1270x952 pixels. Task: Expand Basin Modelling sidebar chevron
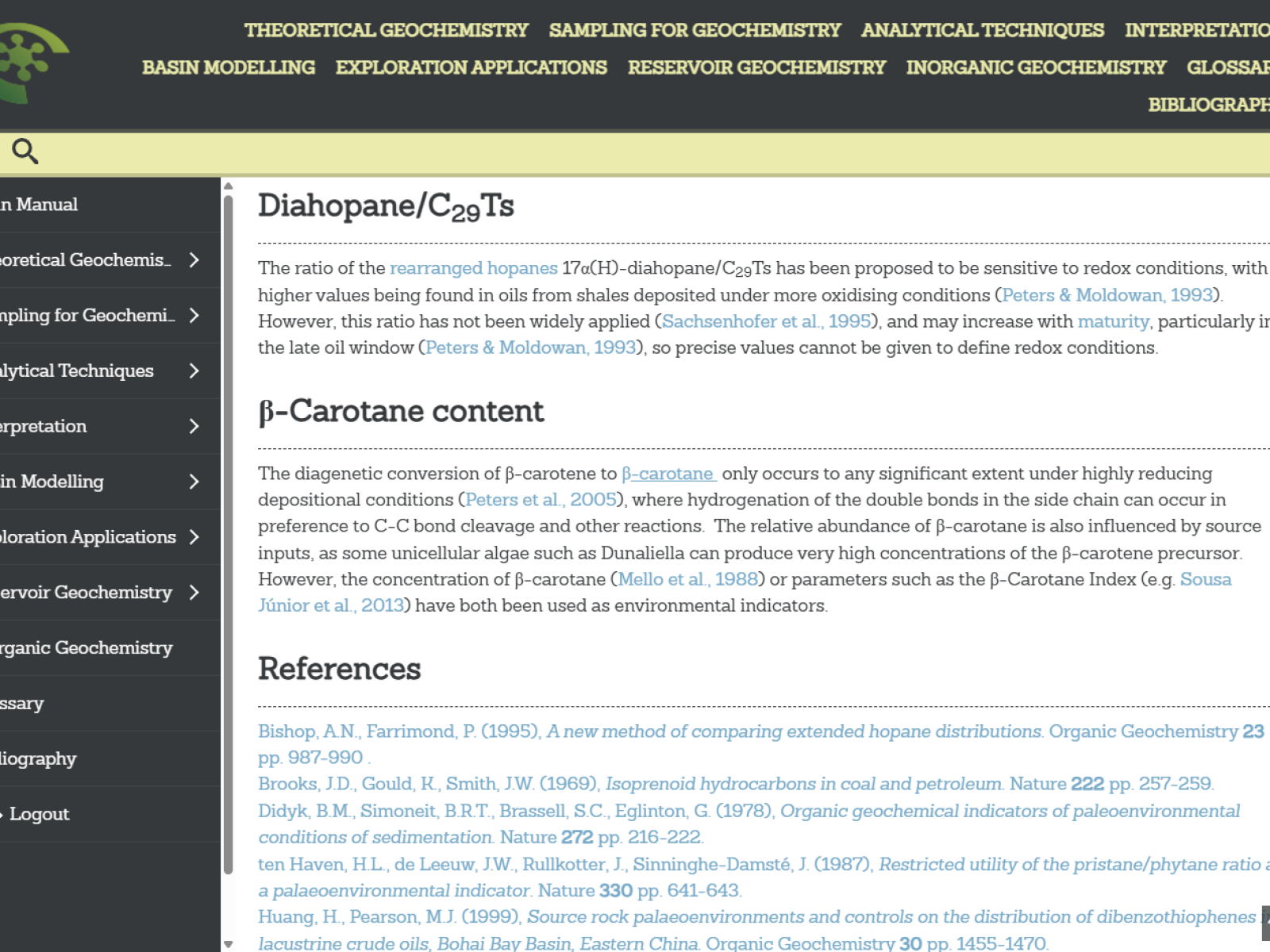(x=194, y=482)
